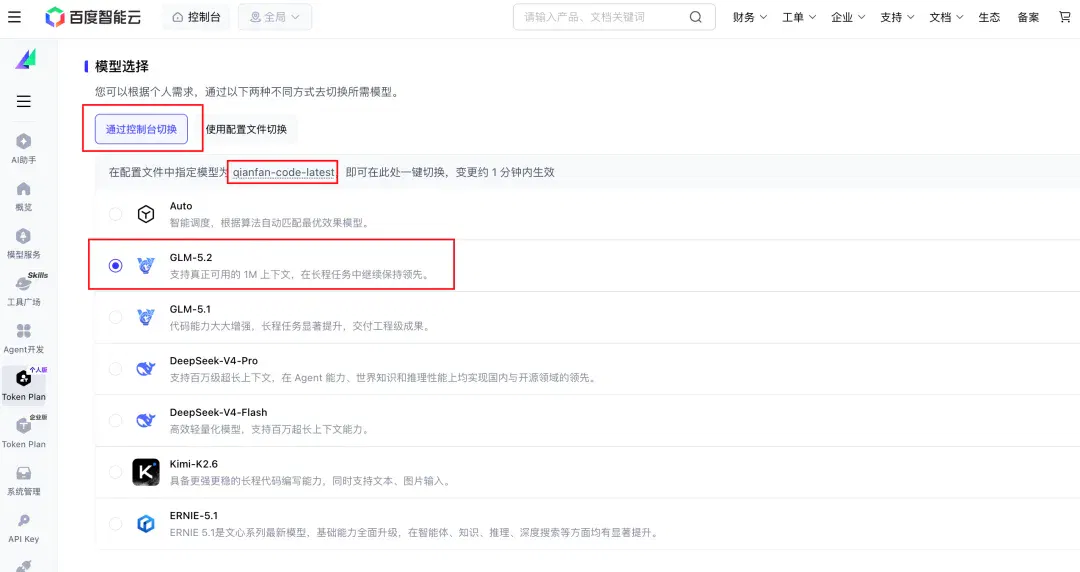Click the 模型选择 section heading
The width and height of the screenshot is (1080, 572).
click(122, 66)
